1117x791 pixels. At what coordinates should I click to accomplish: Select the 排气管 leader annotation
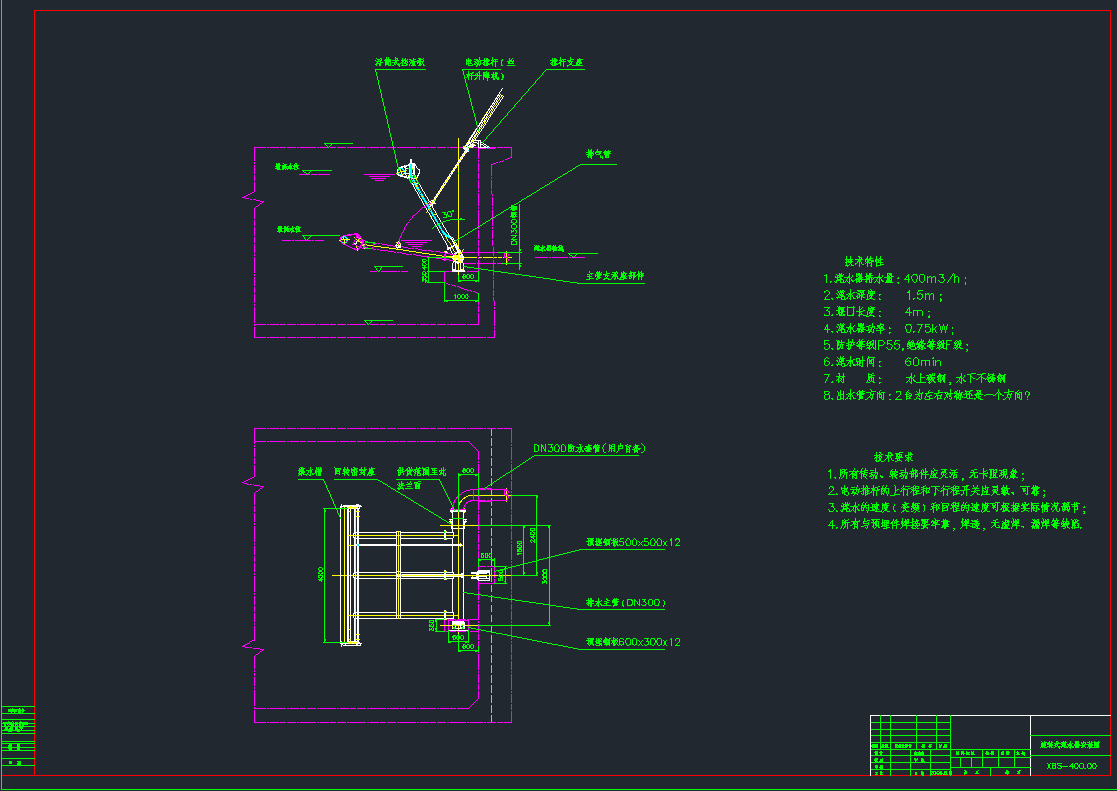tap(599, 155)
